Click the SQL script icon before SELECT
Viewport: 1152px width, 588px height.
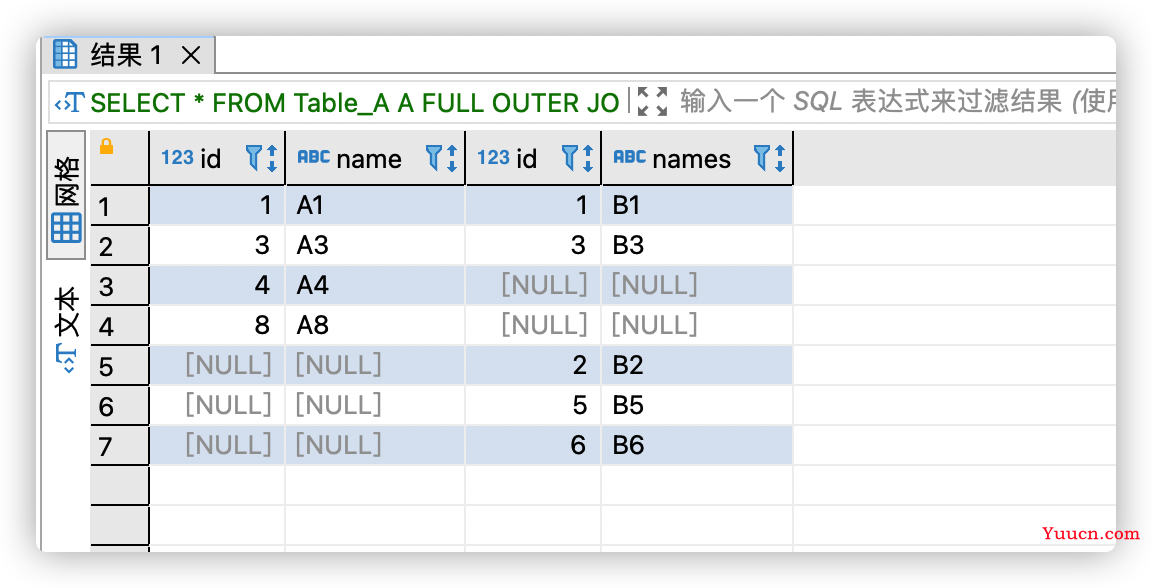tap(70, 103)
